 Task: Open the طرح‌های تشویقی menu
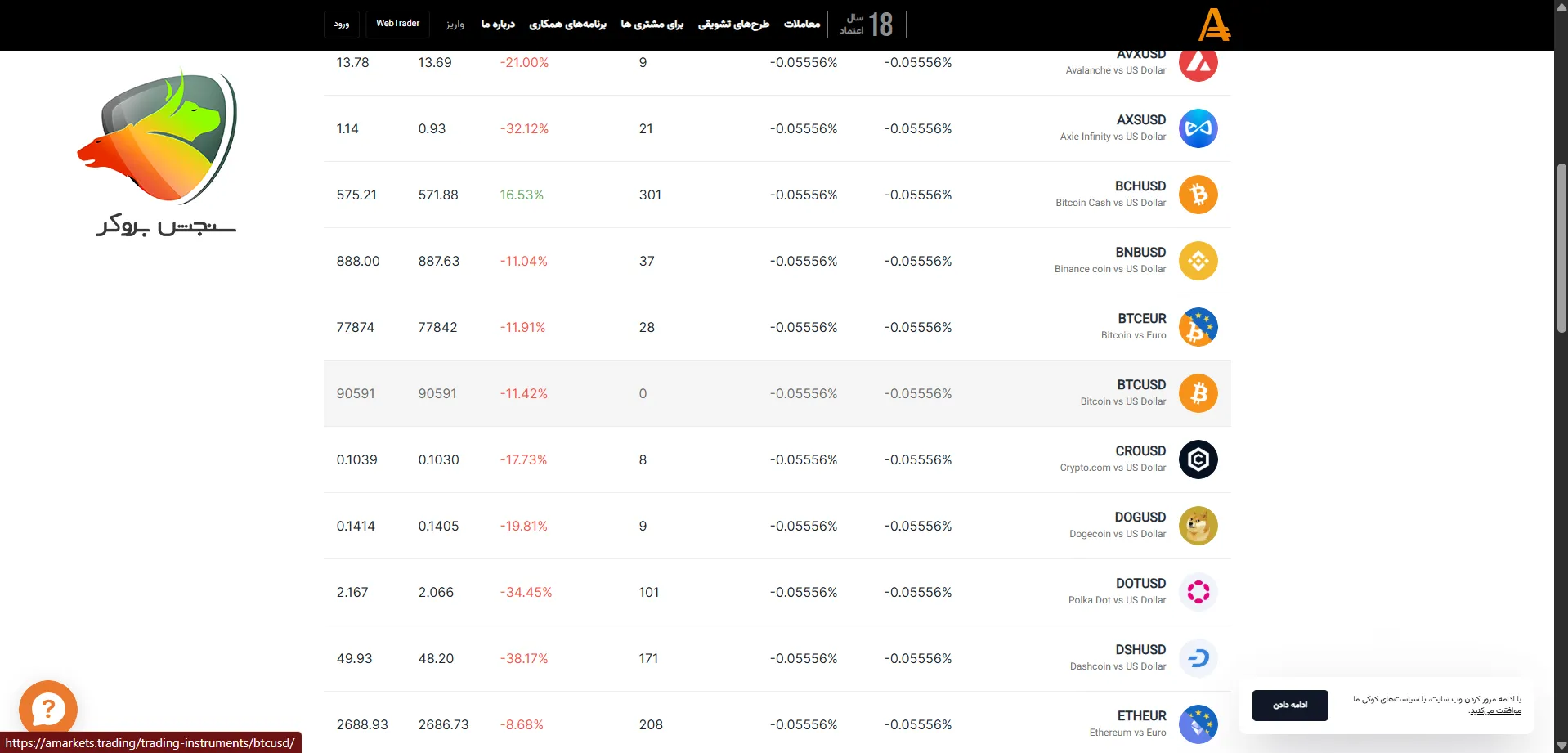(733, 24)
